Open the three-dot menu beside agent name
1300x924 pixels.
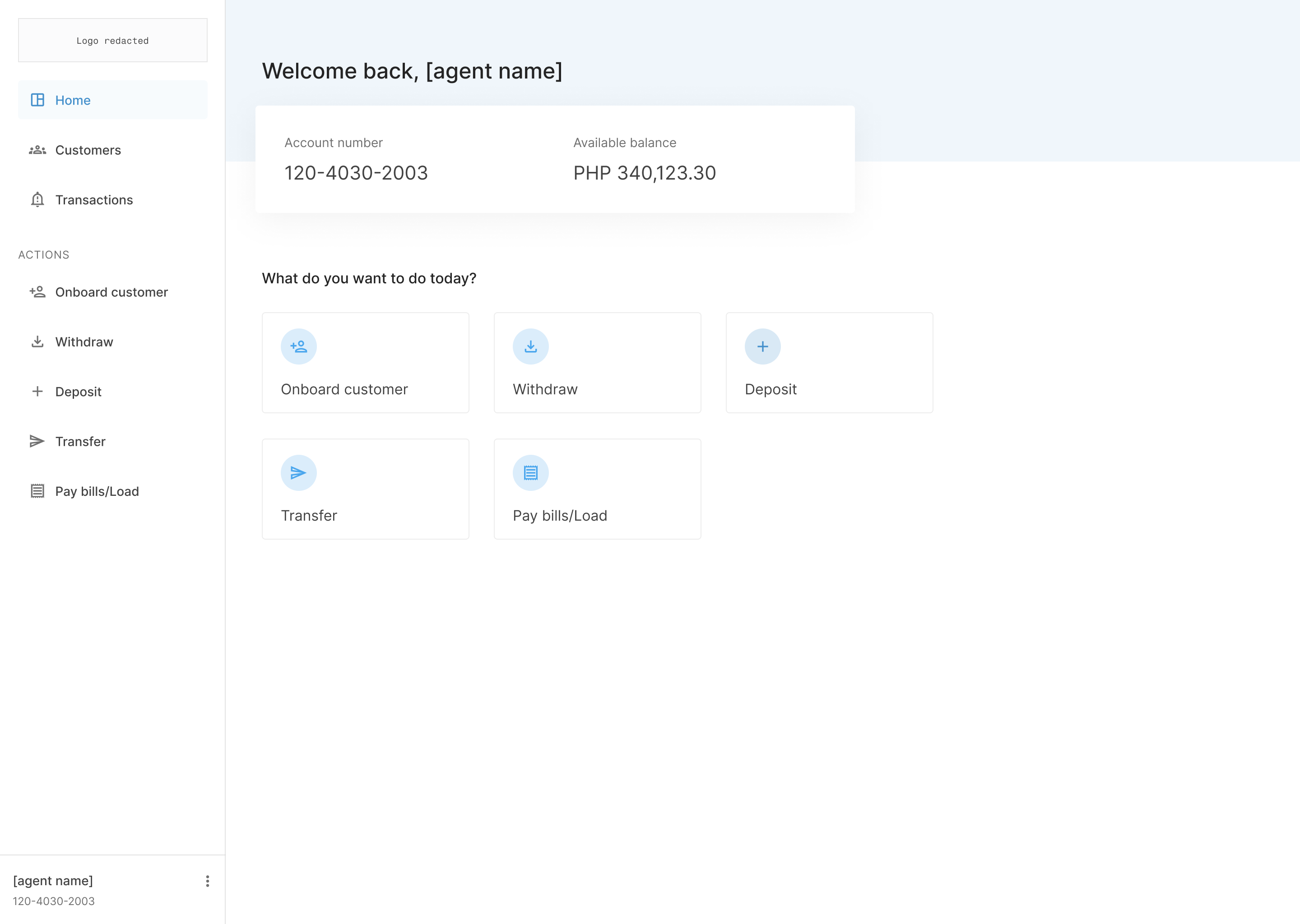click(207, 881)
